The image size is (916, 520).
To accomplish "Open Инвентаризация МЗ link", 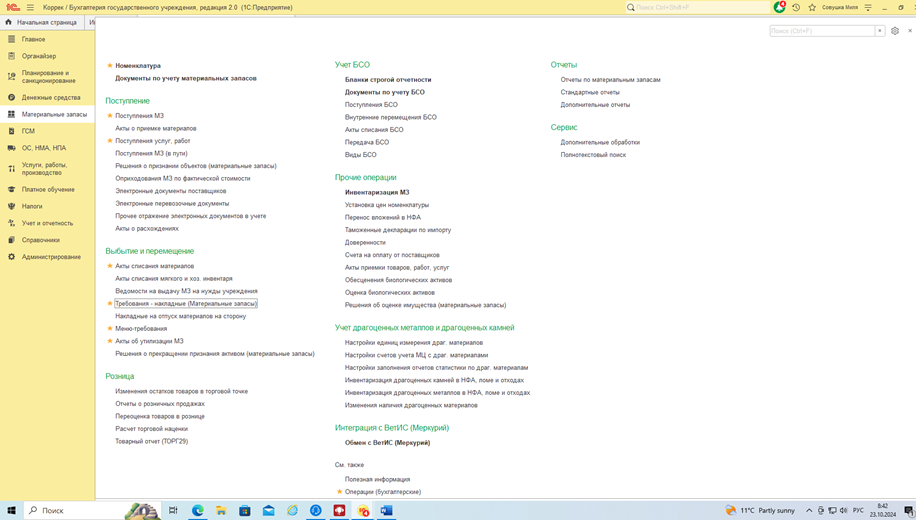I will [377, 192].
